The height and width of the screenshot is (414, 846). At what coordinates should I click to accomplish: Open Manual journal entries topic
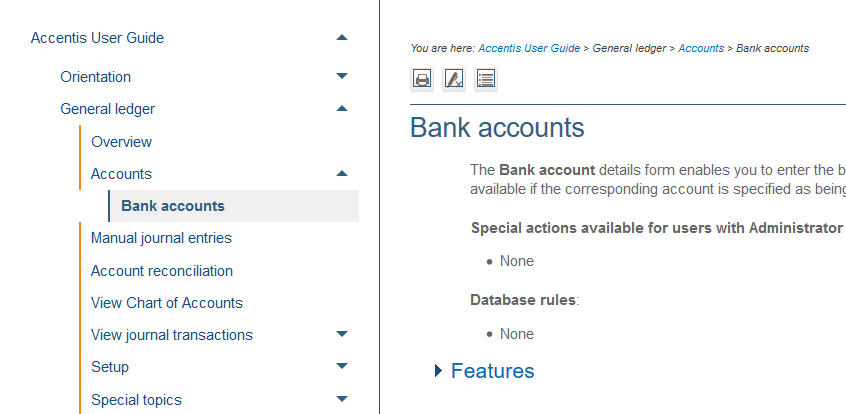tap(161, 238)
